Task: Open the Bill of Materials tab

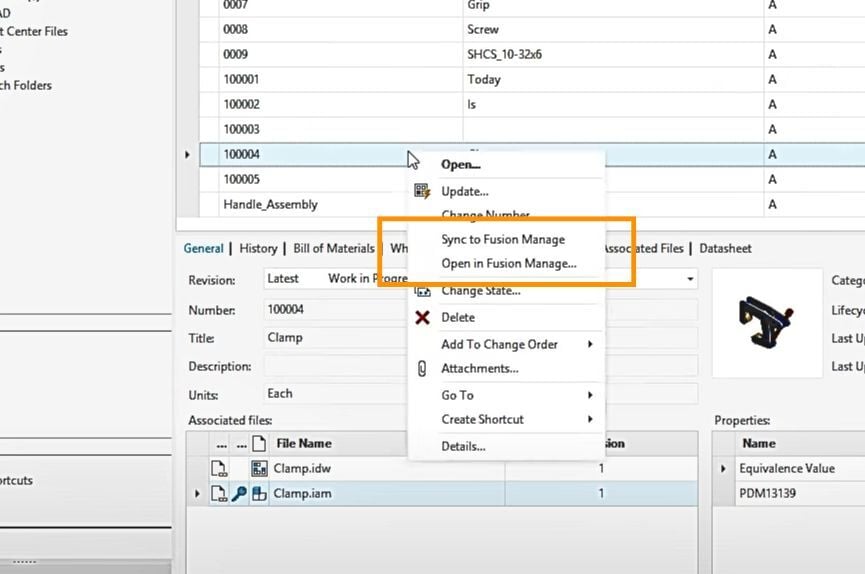Action: point(334,248)
